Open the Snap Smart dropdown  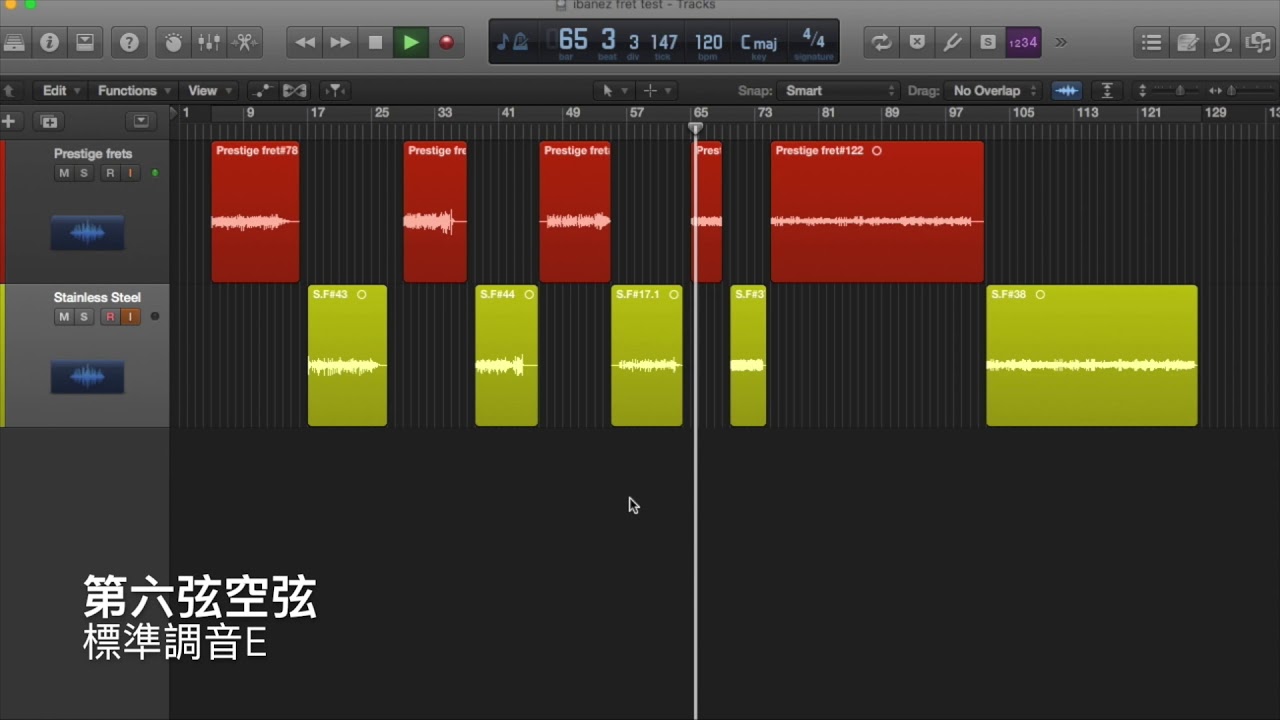839,90
